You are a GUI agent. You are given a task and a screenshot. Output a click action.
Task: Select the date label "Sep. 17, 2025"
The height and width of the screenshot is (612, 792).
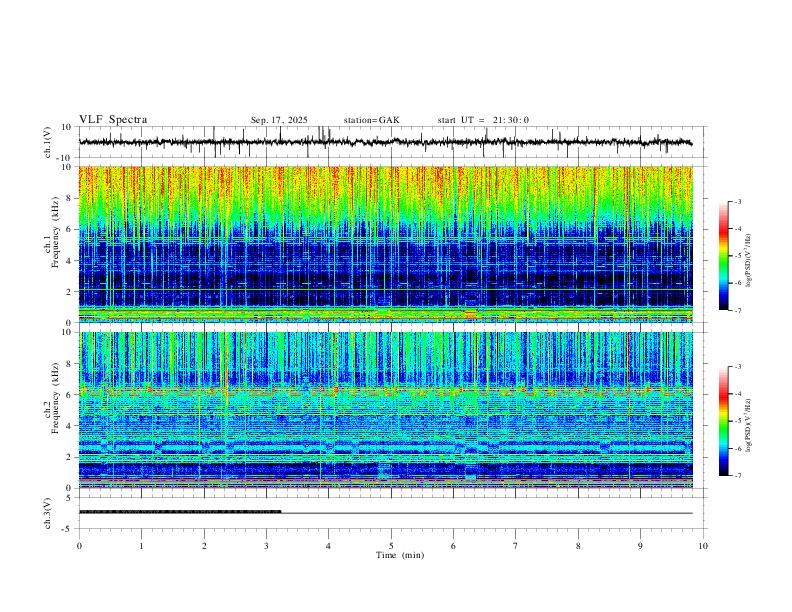pyautogui.click(x=279, y=120)
